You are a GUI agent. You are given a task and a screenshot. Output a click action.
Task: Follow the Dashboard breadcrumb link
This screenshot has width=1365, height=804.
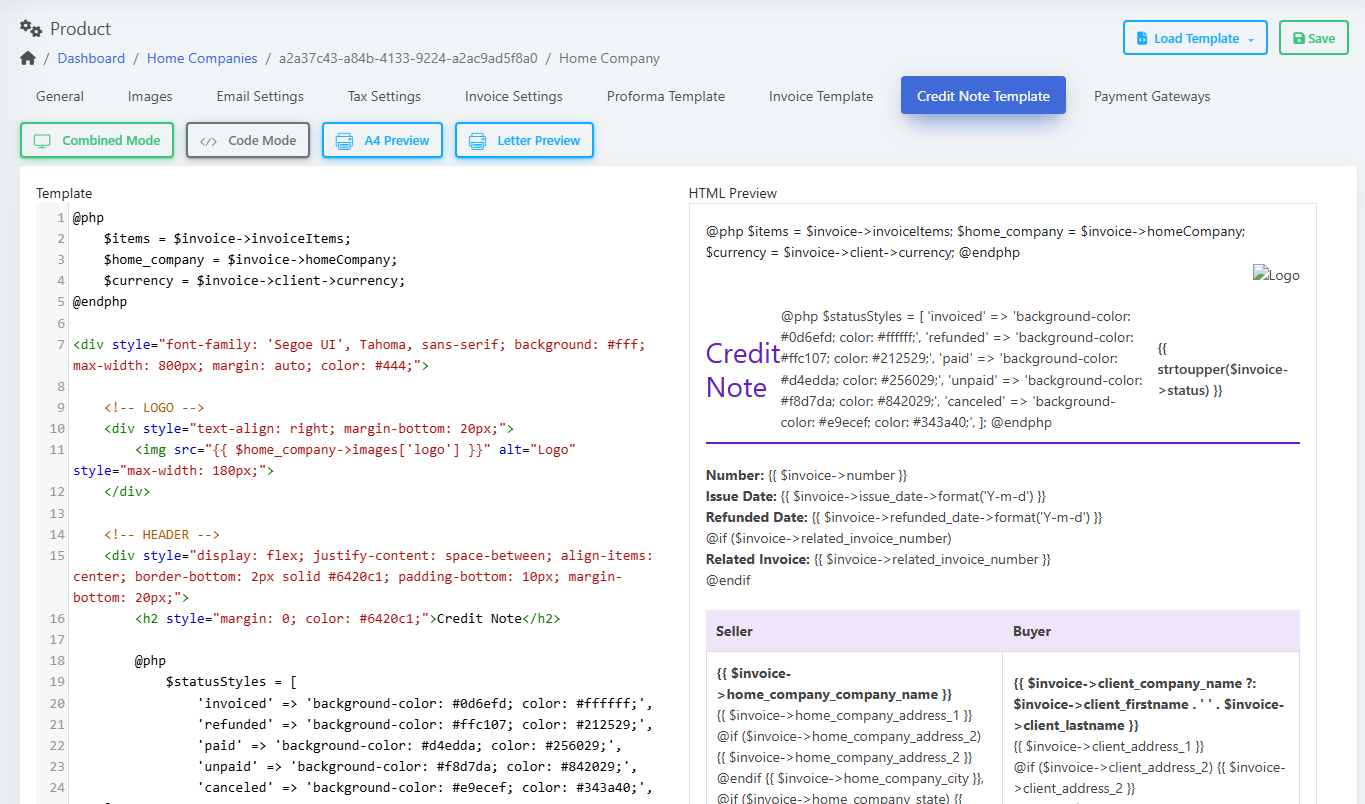91,58
